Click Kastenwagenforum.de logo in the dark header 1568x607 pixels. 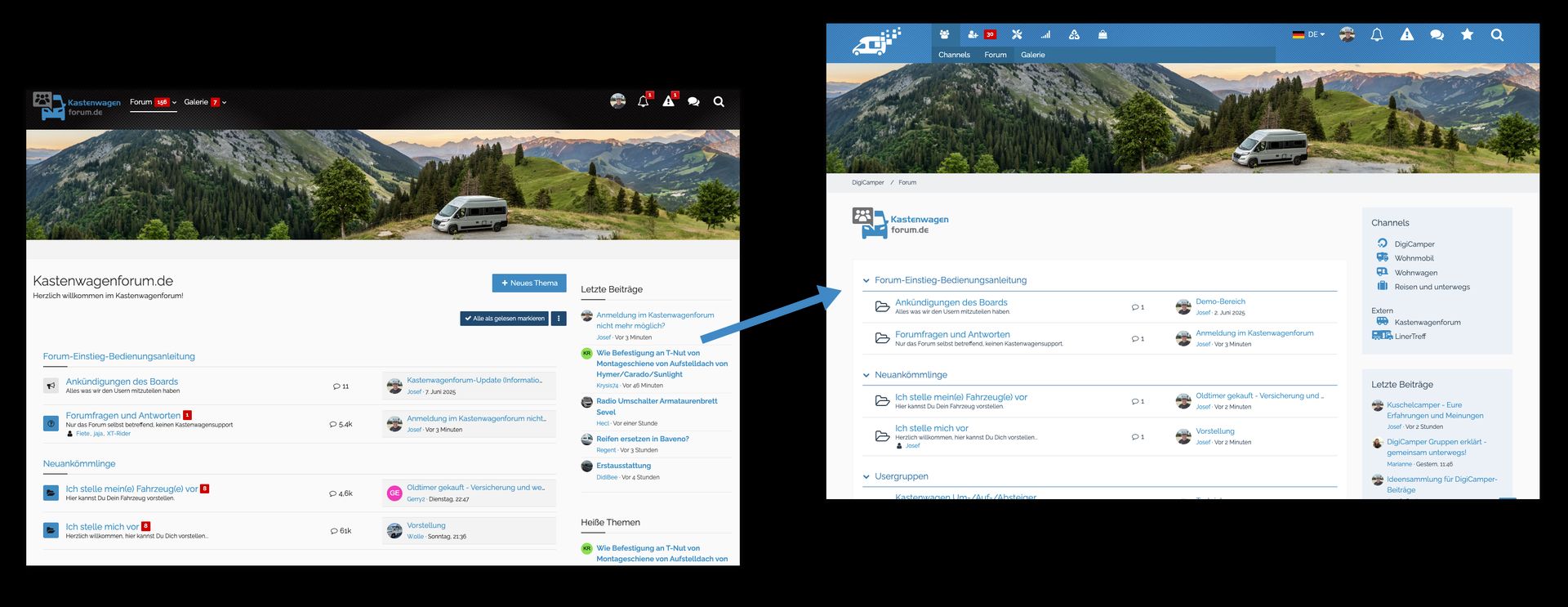click(77, 106)
